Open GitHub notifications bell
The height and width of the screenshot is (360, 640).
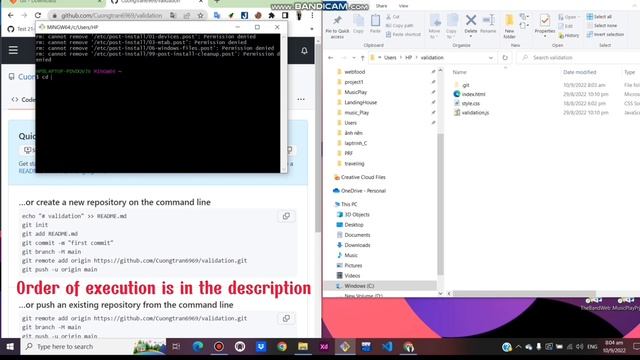pyautogui.click(x=304, y=51)
